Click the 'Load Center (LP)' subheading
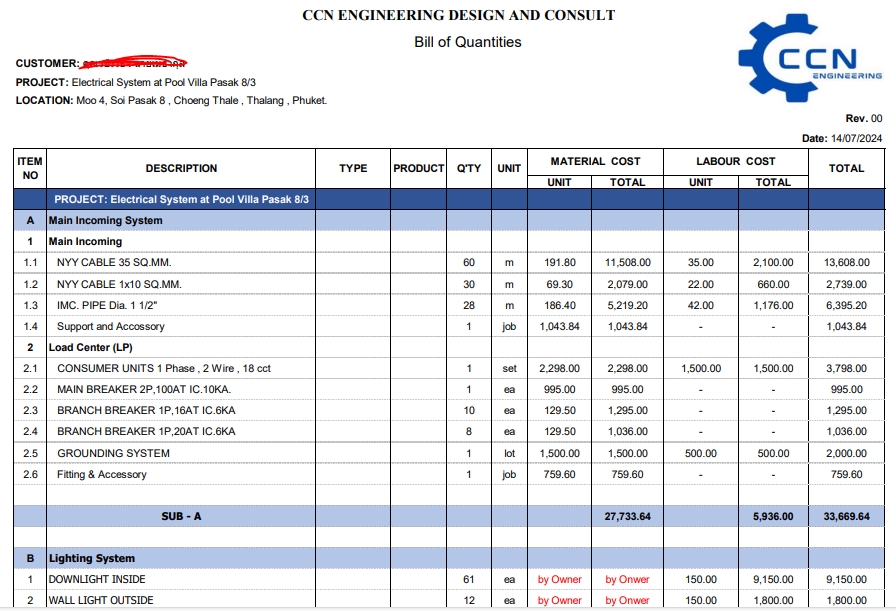The width and height of the screenshot is (896, 611). pos(90,348)
